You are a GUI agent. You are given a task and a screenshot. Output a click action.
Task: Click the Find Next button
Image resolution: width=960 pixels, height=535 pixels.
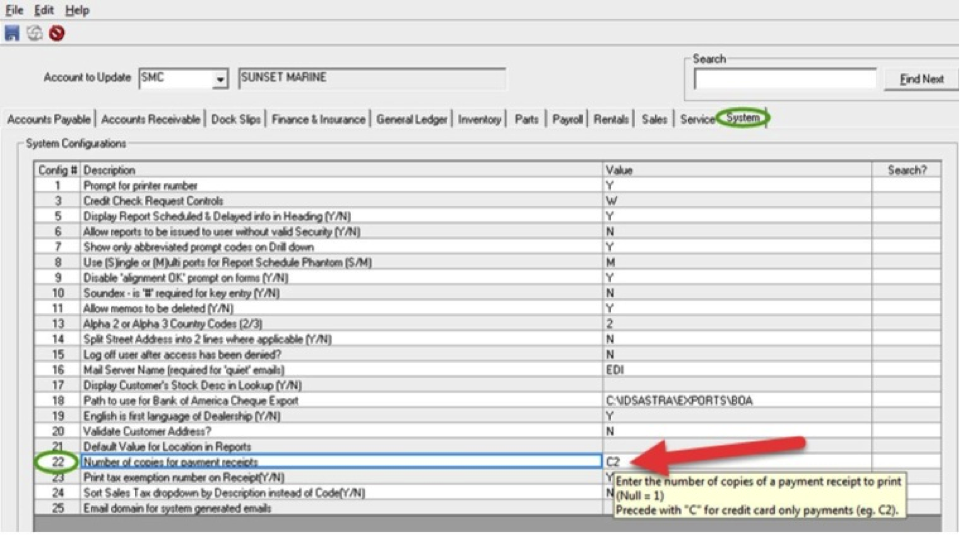921,79
